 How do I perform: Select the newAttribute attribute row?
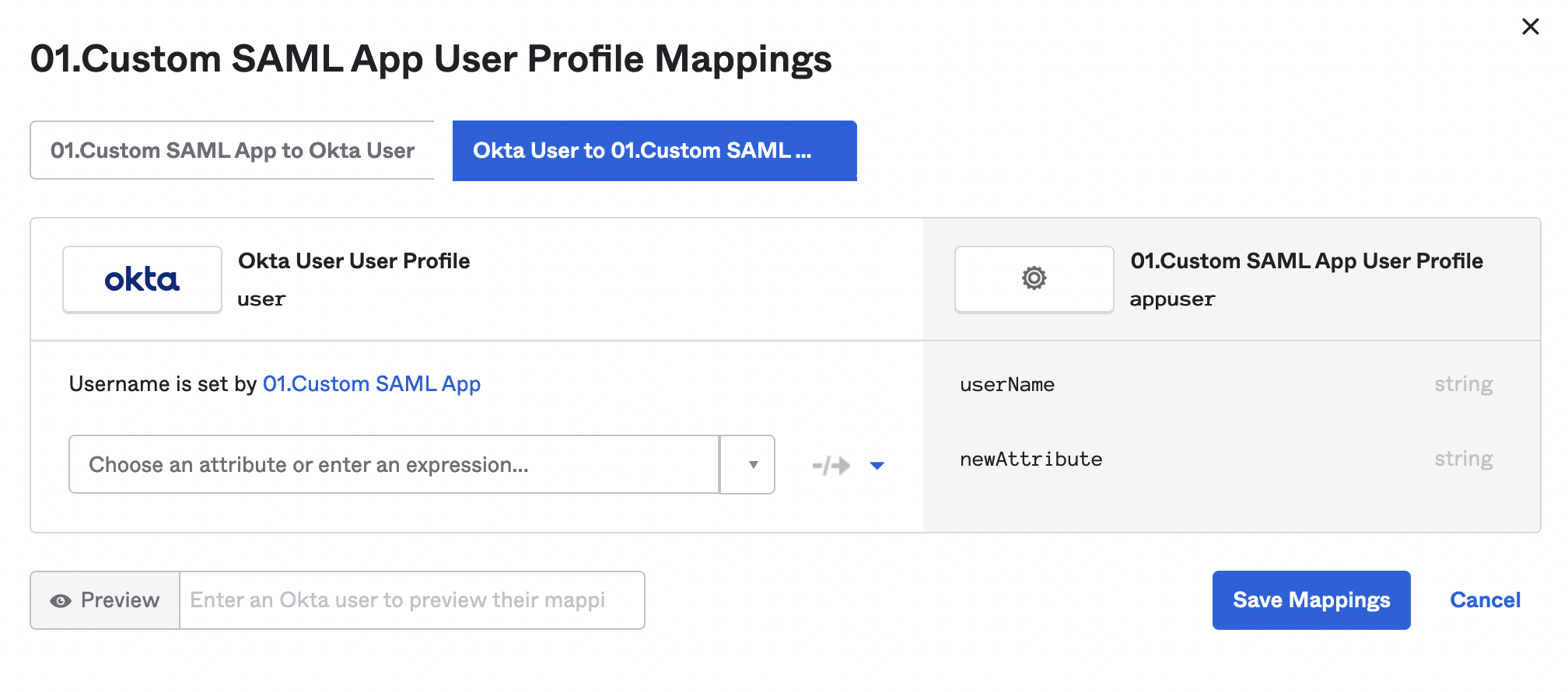1031,460
